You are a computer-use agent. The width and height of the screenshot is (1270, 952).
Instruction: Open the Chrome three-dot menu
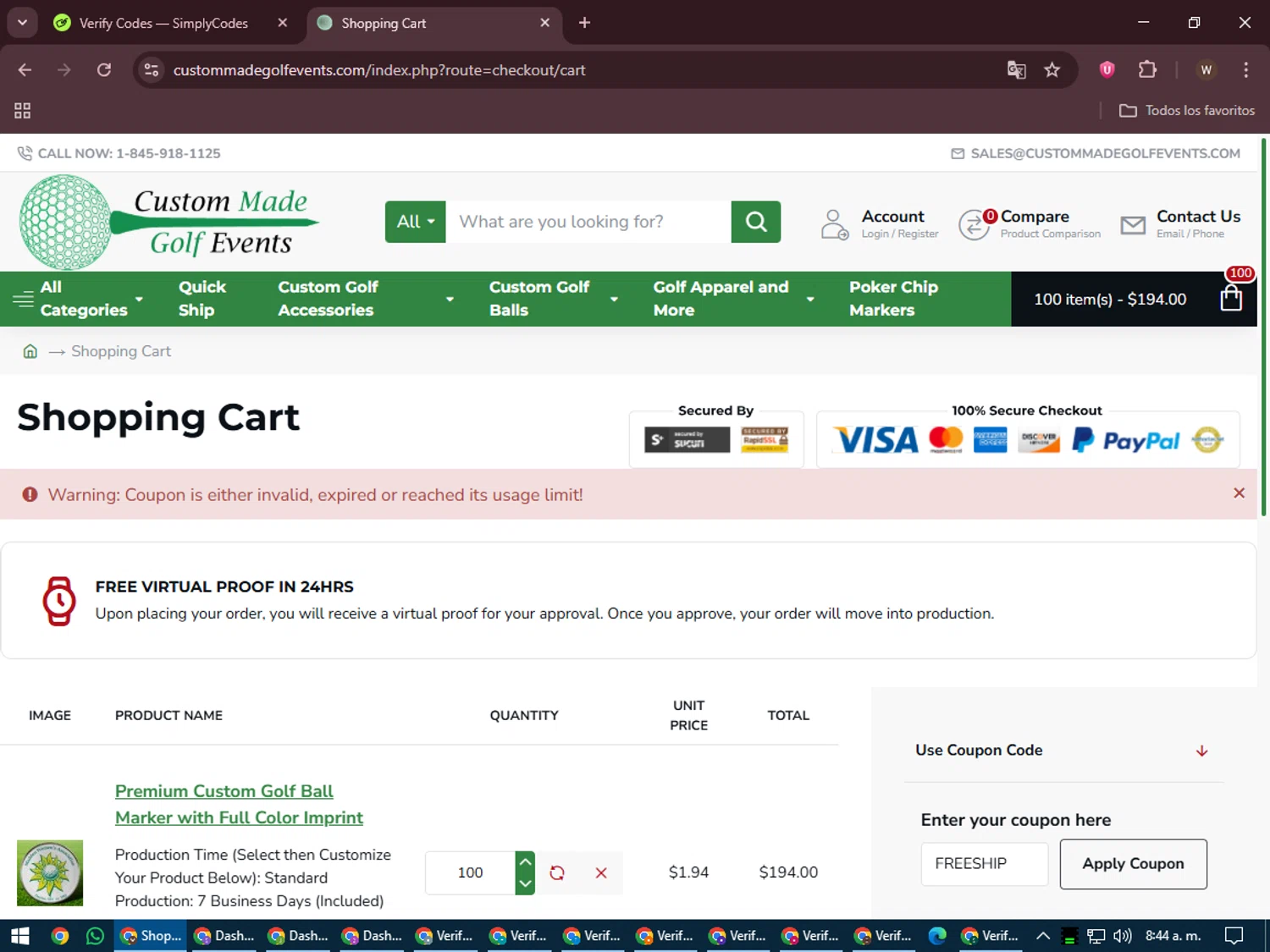point(1245,69)
